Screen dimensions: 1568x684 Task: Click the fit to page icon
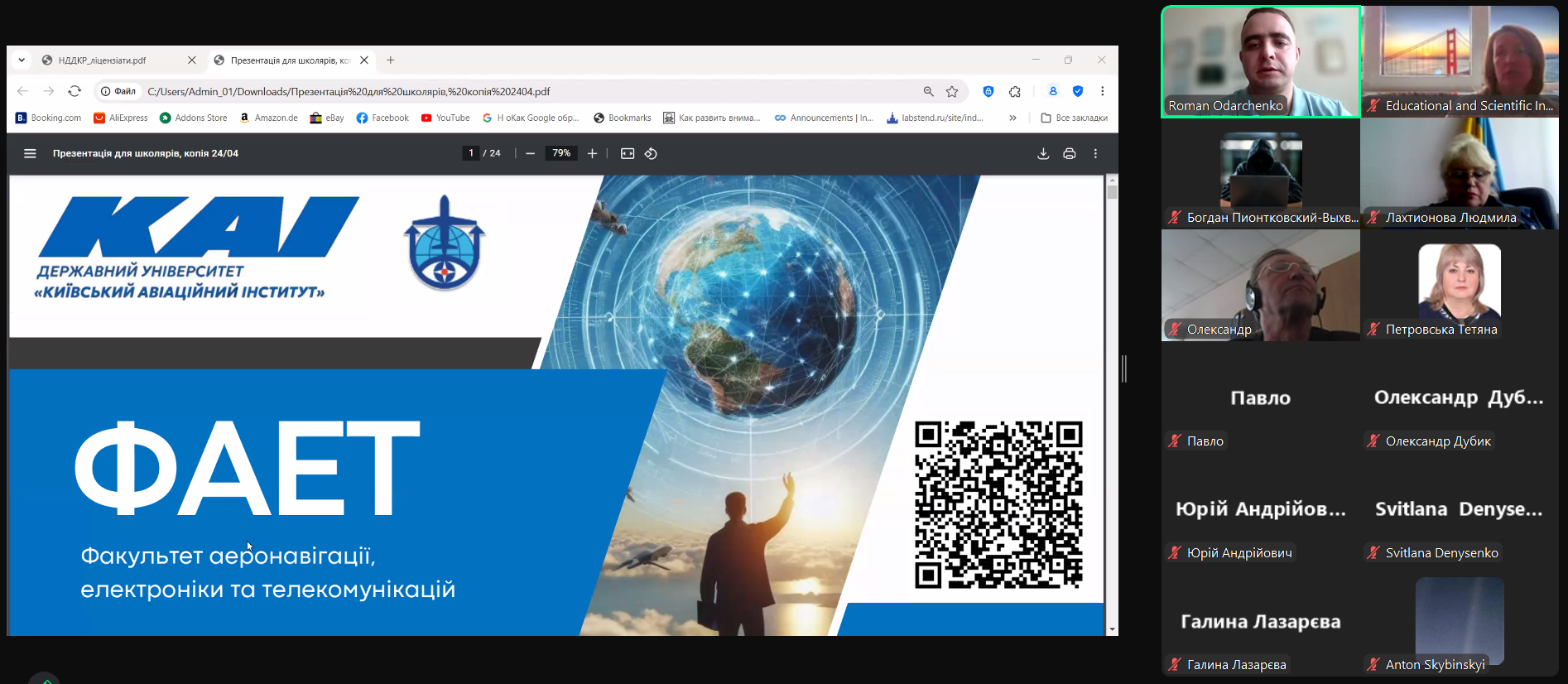628,153
